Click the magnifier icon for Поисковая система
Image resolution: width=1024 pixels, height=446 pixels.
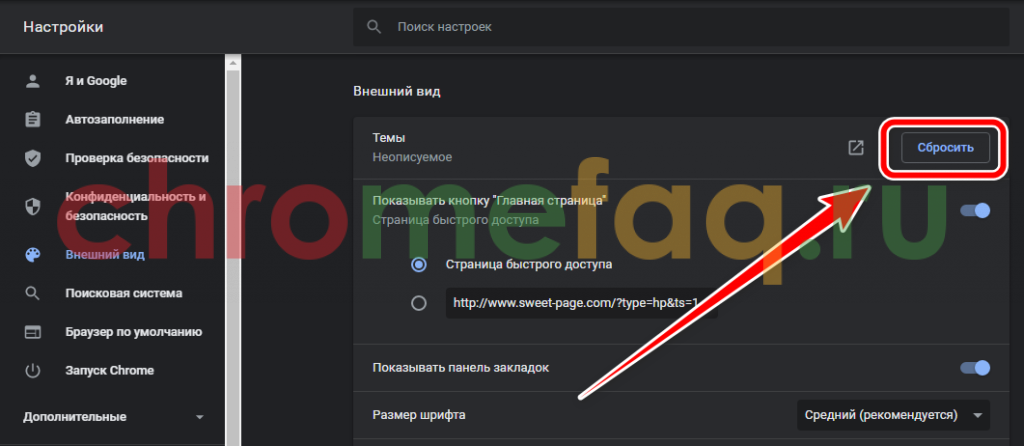coord(33,294)
